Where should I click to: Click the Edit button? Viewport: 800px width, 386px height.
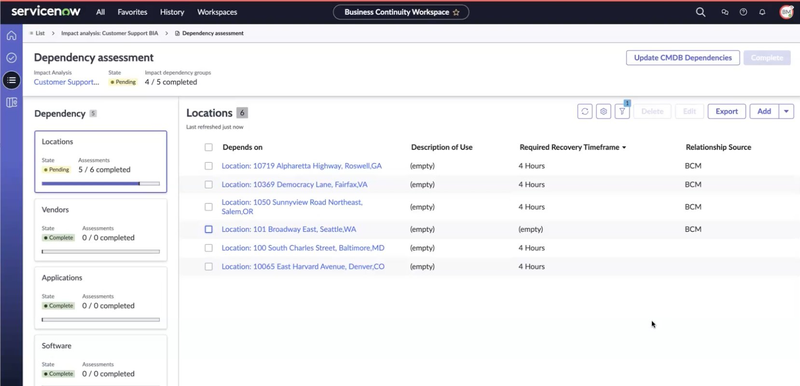689,111
